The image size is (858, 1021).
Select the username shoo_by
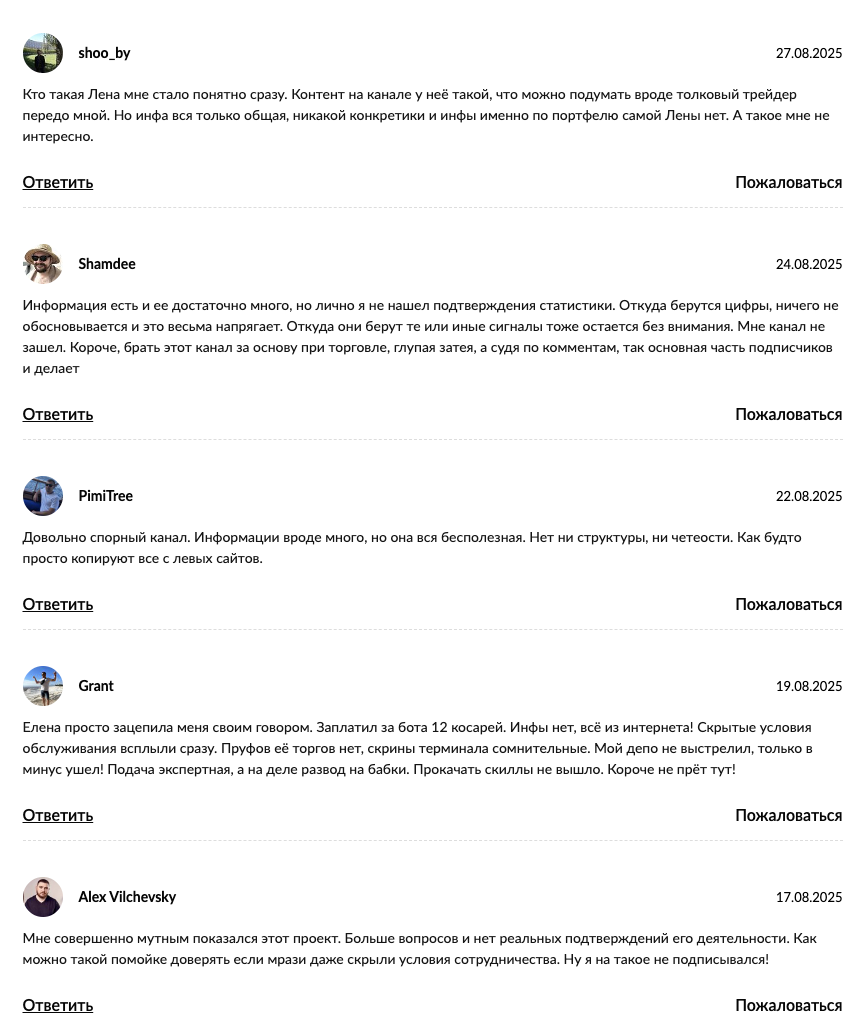tap(104, 53)
